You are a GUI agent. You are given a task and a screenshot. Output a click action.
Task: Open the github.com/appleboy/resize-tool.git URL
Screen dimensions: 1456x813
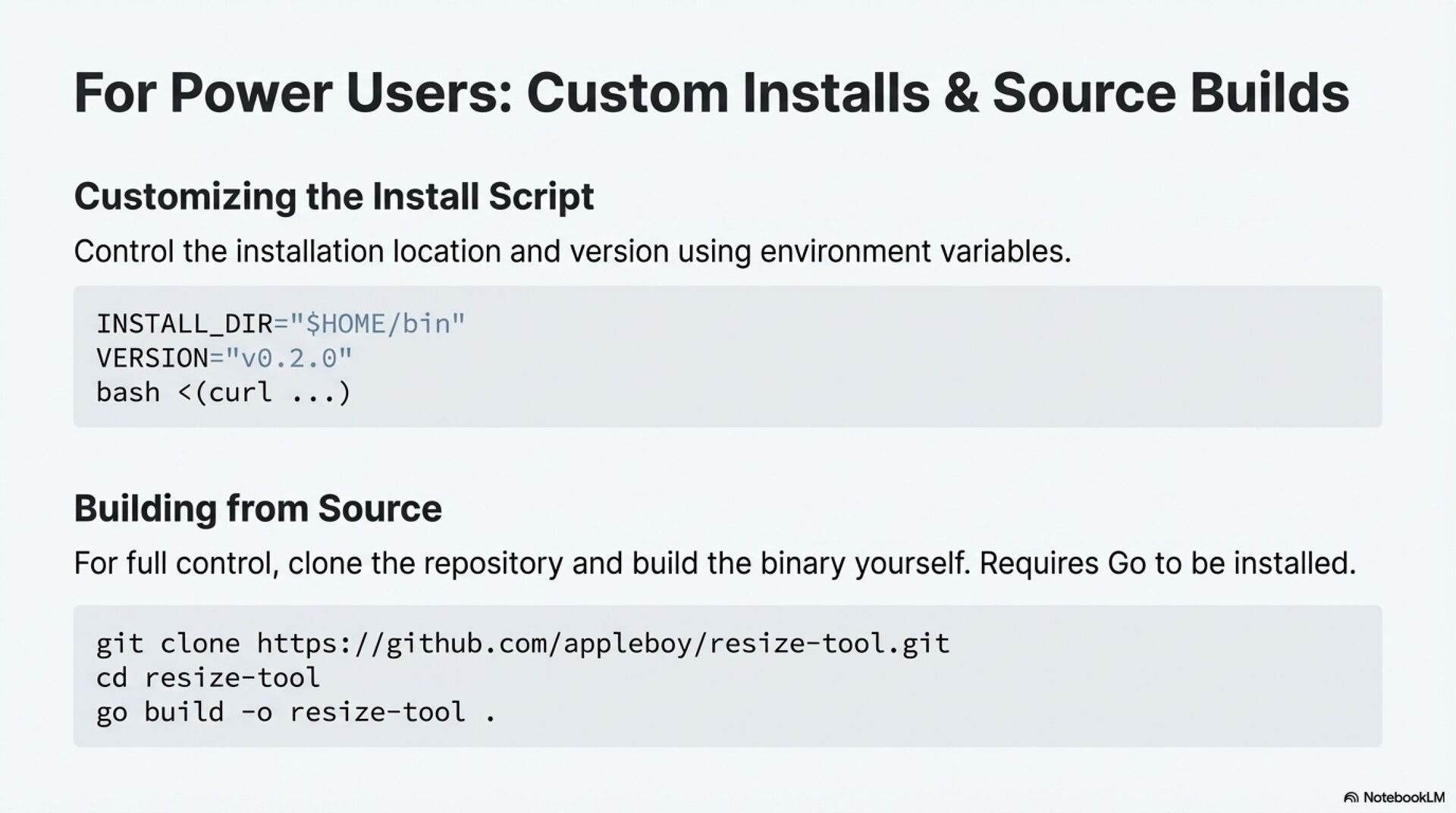603,643
